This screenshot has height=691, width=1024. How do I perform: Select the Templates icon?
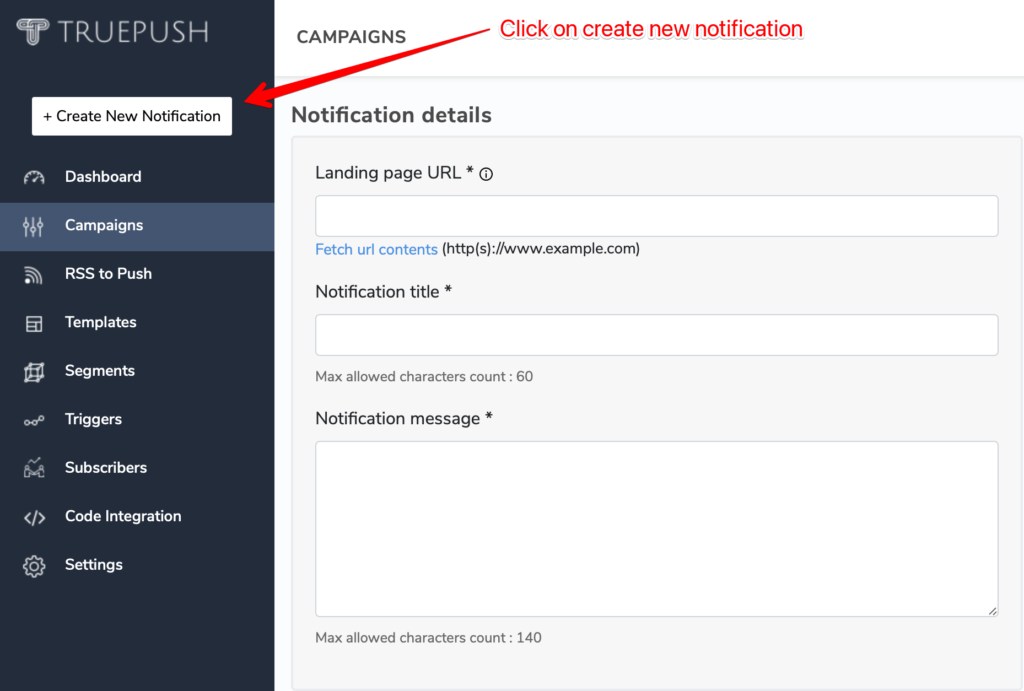pos(33,322)
